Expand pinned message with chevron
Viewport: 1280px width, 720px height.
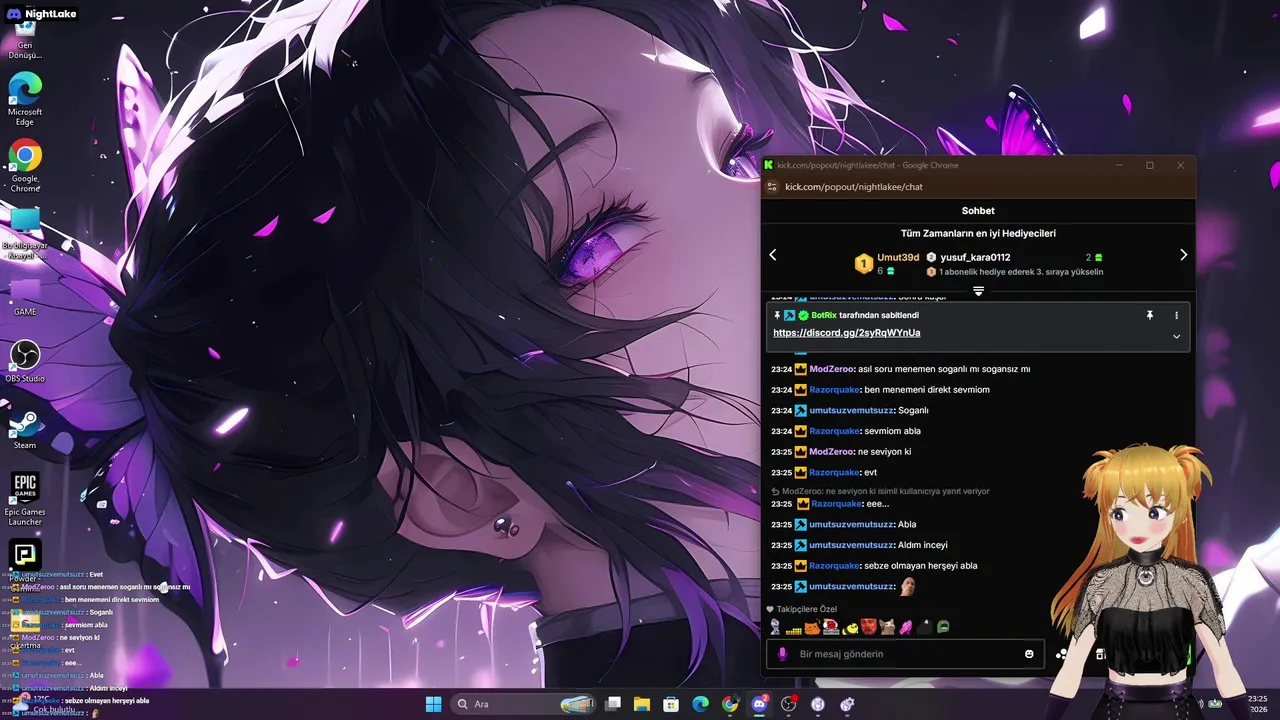(1176, 337)
